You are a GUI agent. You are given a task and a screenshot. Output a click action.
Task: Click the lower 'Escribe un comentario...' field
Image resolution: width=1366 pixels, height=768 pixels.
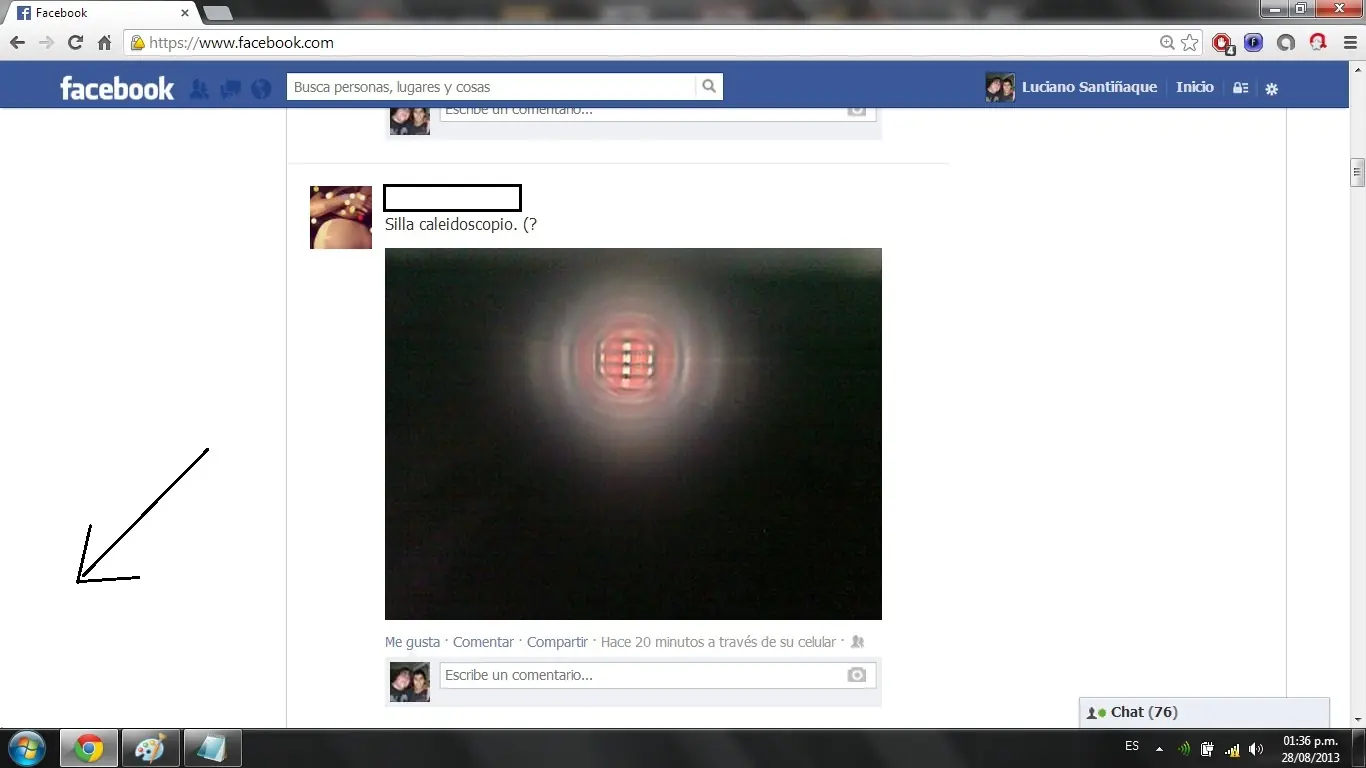[x=658, y=675]
